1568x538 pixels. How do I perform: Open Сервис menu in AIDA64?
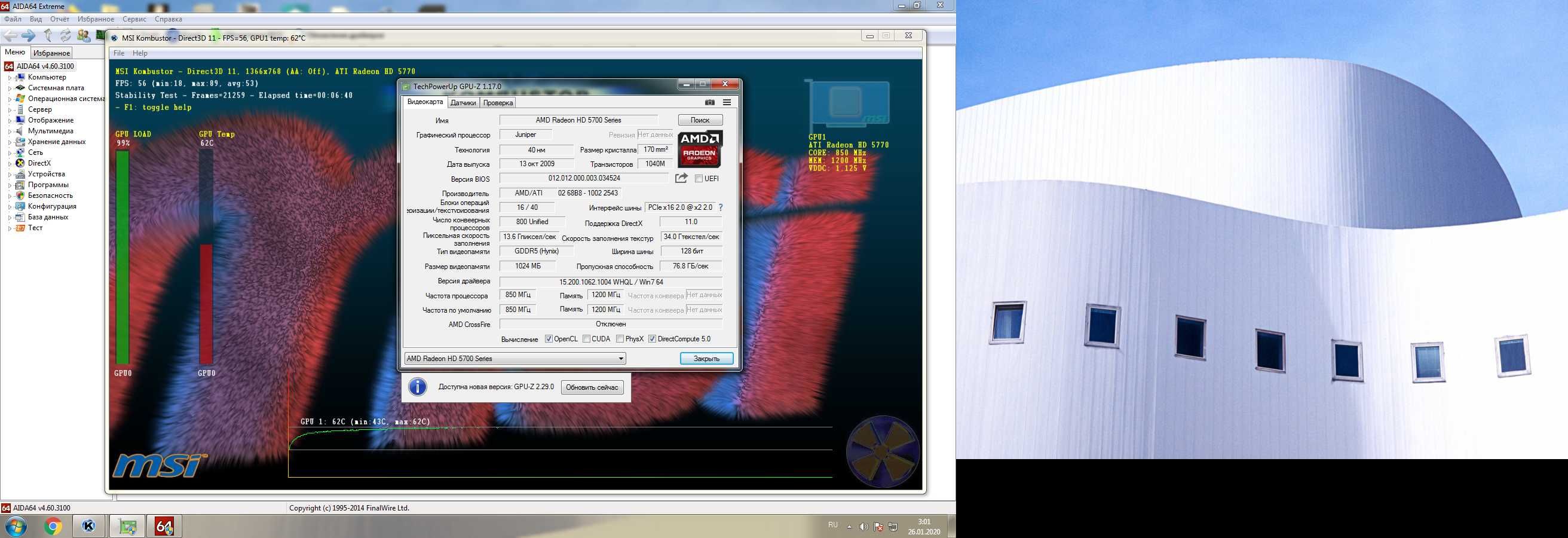tap(134, 20)
